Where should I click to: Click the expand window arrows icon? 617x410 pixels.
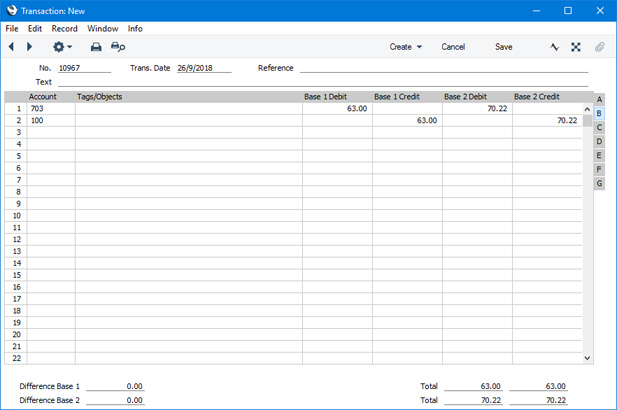pos(576,47)
